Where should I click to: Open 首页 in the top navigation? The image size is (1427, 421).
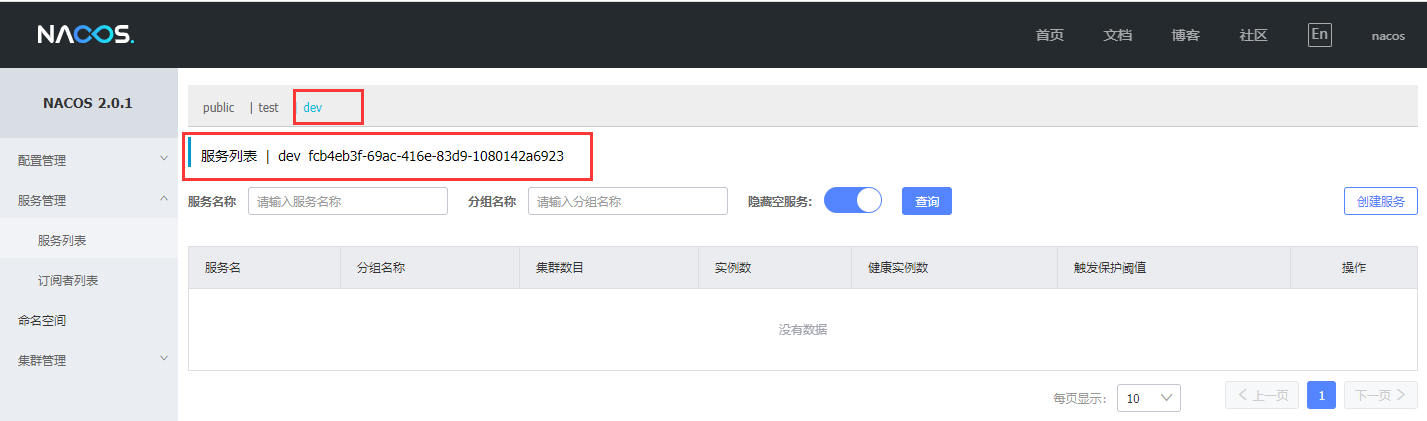[1049, 35]
